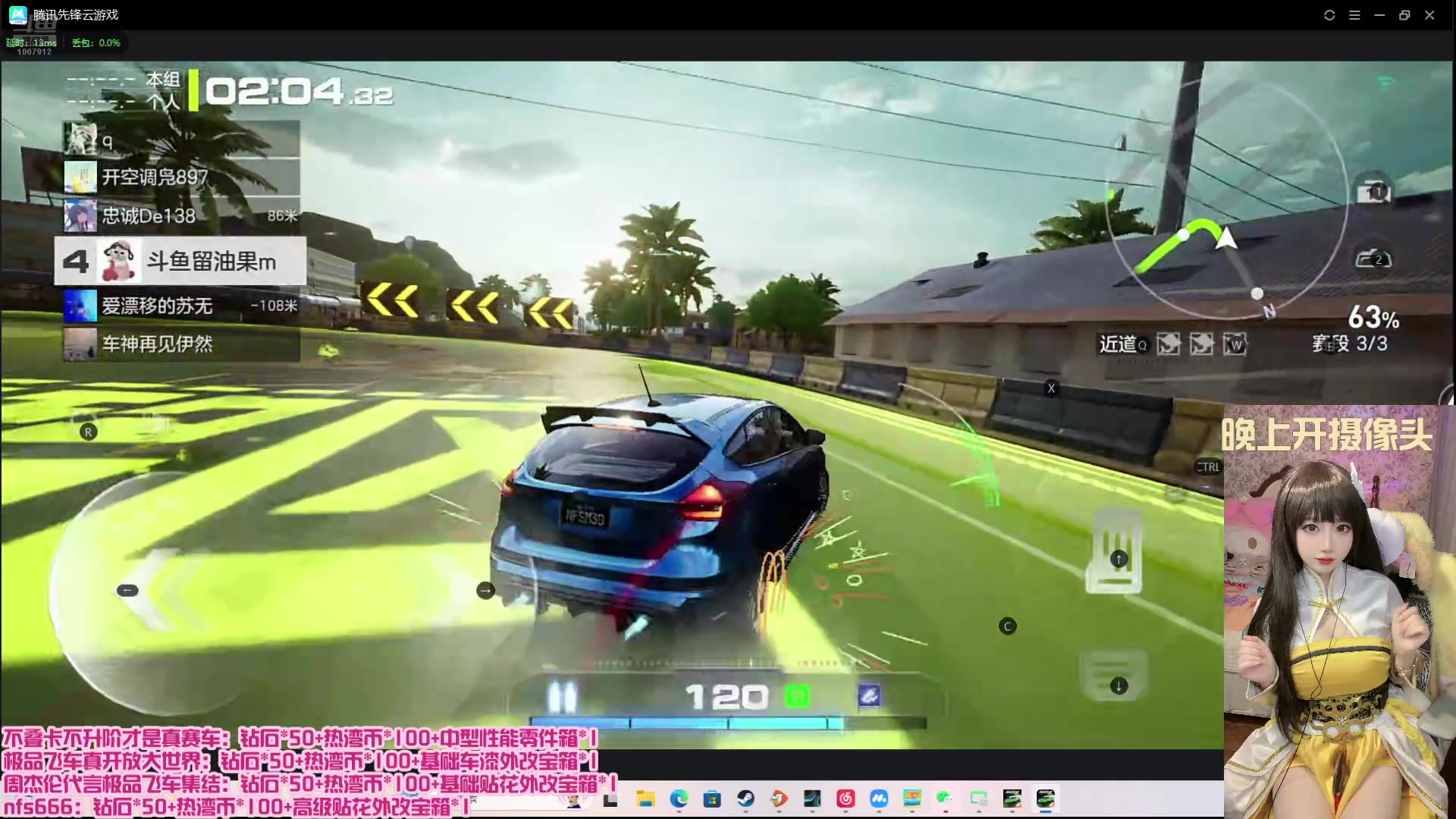Viewport: 1456px width, 819px height.
Task: Select the first shortcut flag icon
Action: point(1169,344)
